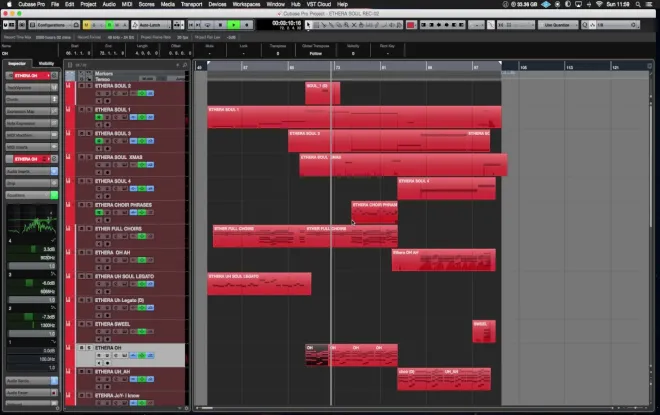Open macOS Spotlight search icon
660x415 pixels.
point(638,4)
